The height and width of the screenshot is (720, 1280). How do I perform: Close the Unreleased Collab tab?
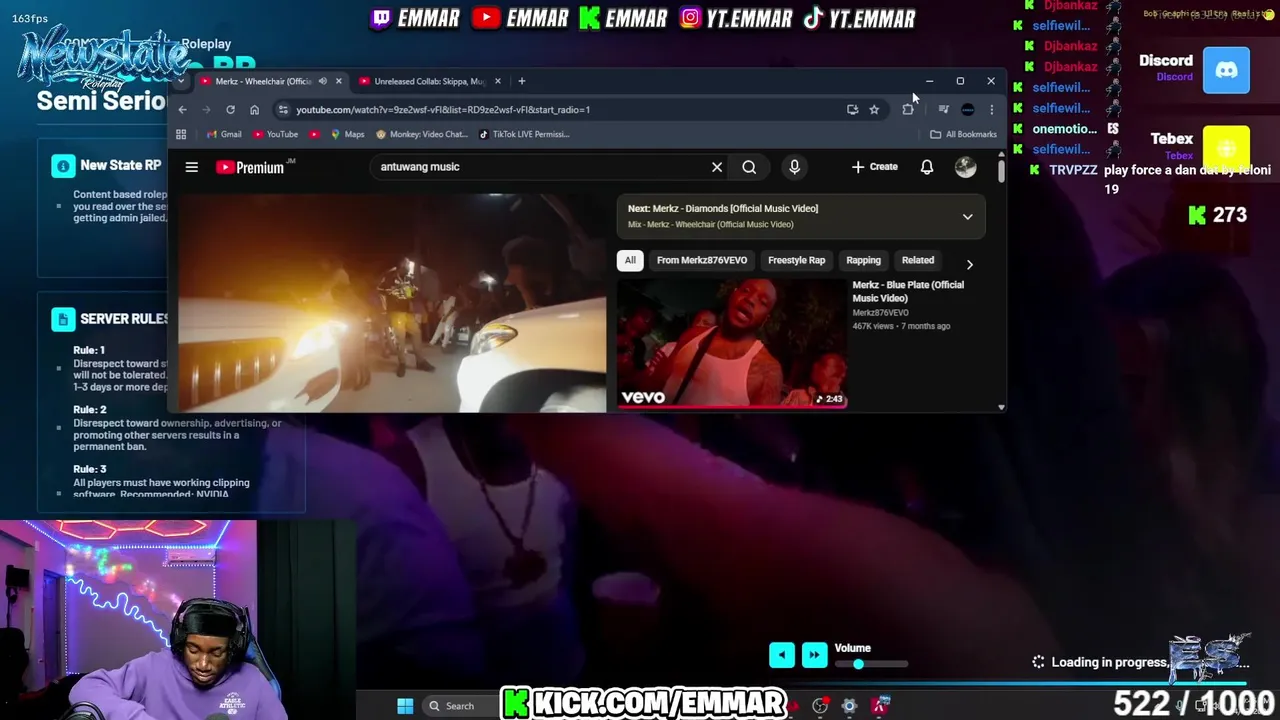coord(497,81)
